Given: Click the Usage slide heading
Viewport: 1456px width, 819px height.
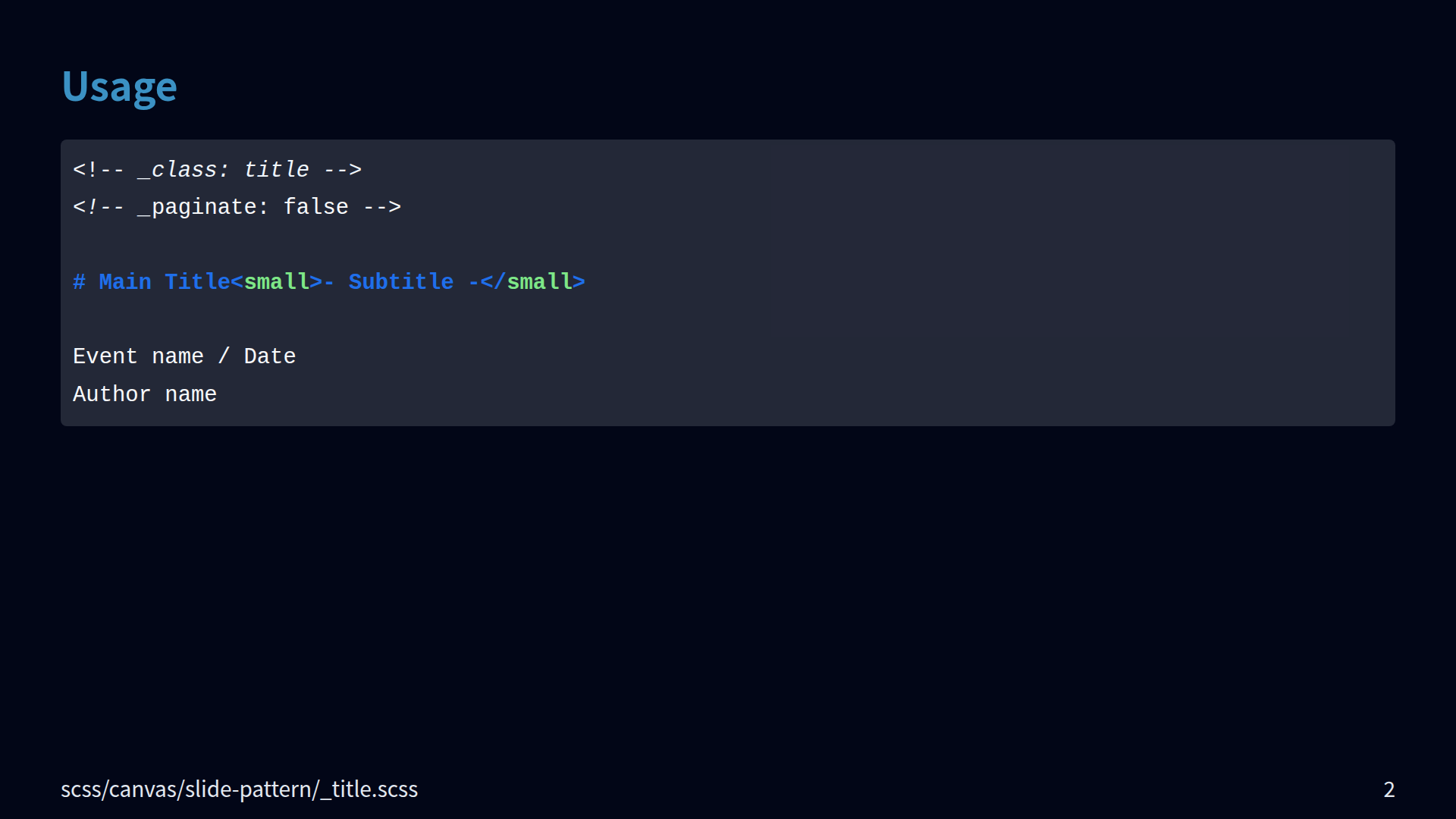Looking at the screenshot, I should [119, 86].
